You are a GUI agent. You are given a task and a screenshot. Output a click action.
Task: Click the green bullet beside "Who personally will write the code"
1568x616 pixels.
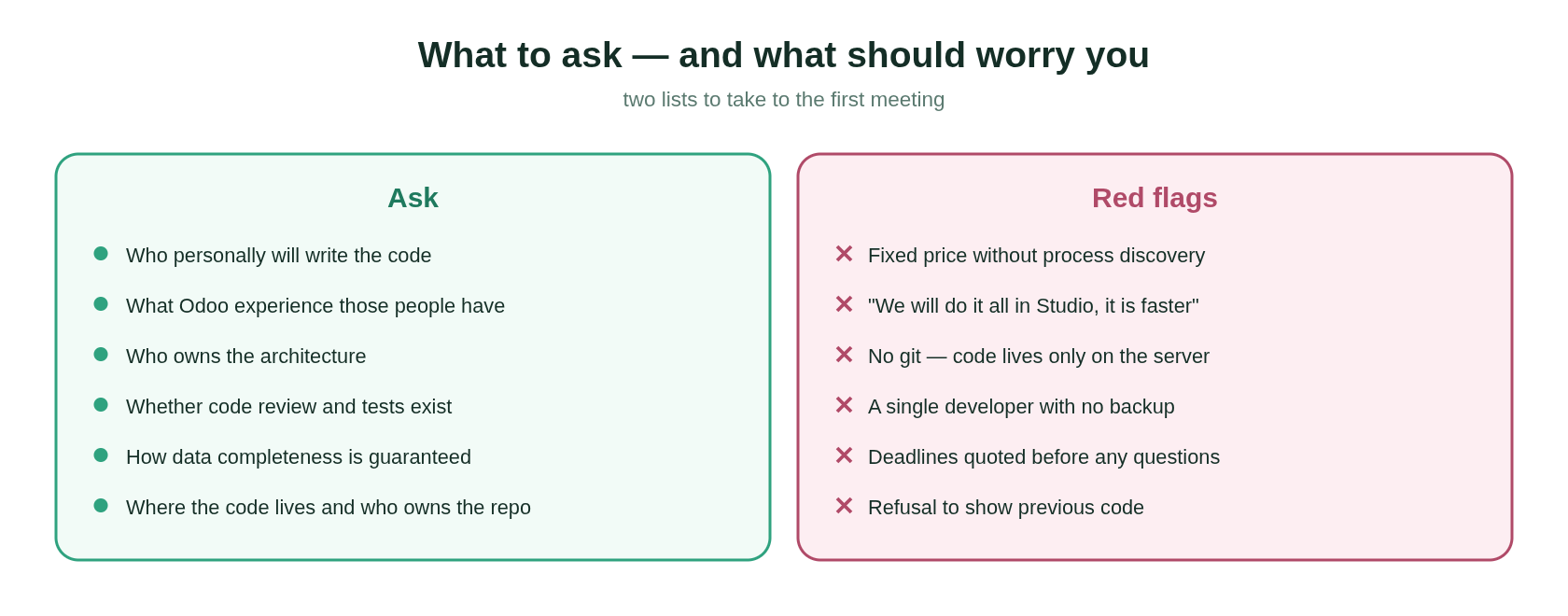(x=101, y=254)
